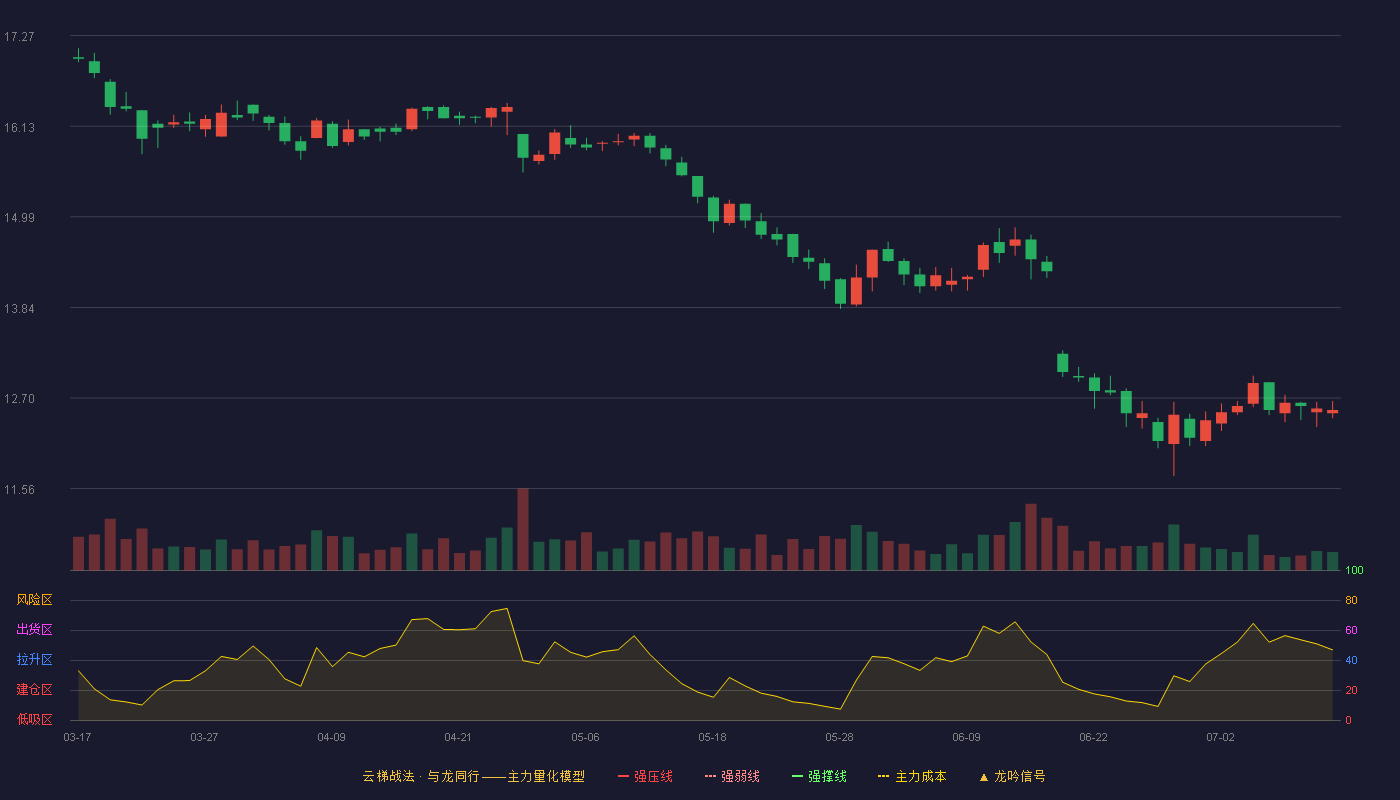1400x800 pixels.
Task: Toggle the 强压线 legend label
Action: point(653,776)
